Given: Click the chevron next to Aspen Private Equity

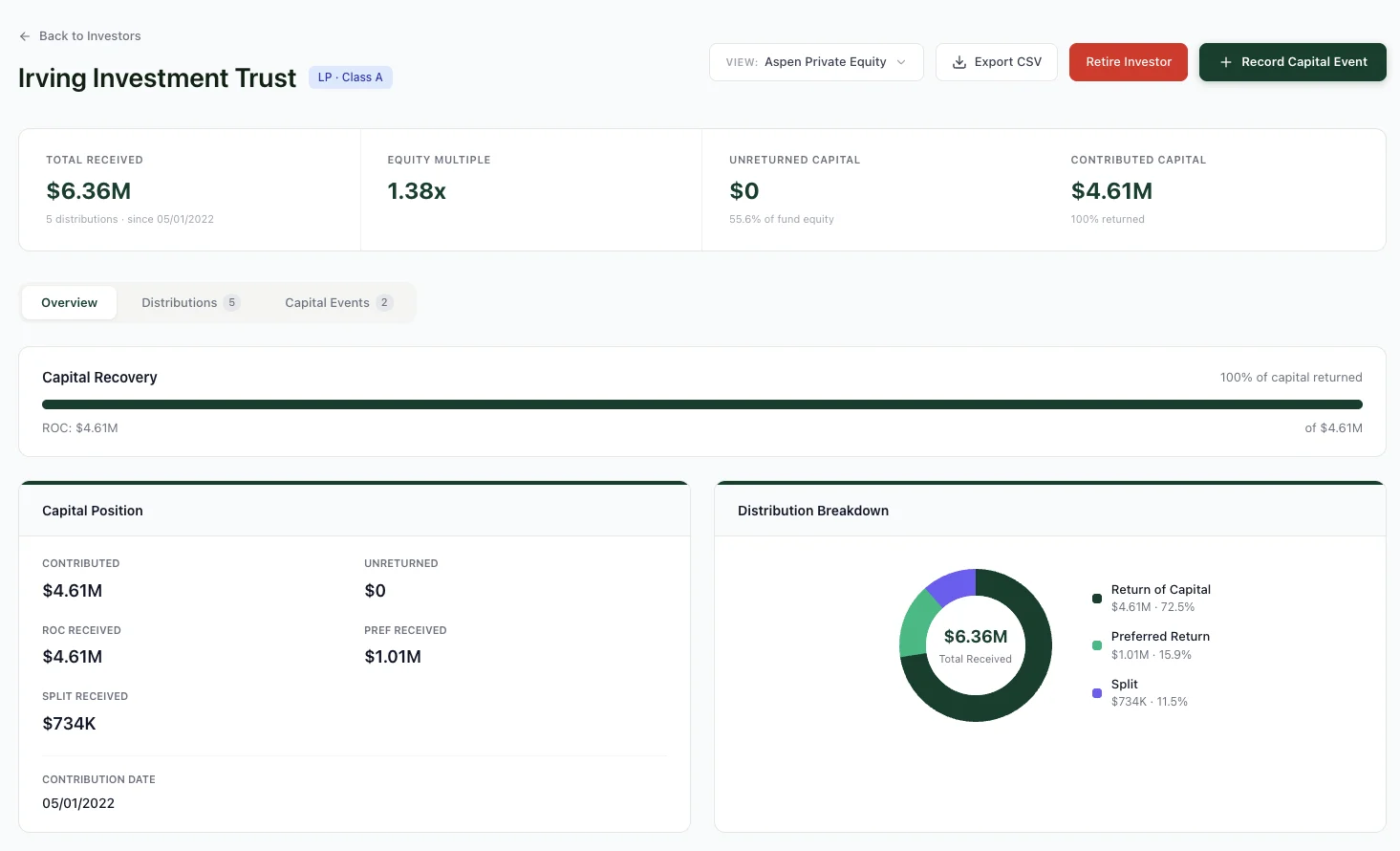Looking at the screenshot, I should click(x=899, y=61).
